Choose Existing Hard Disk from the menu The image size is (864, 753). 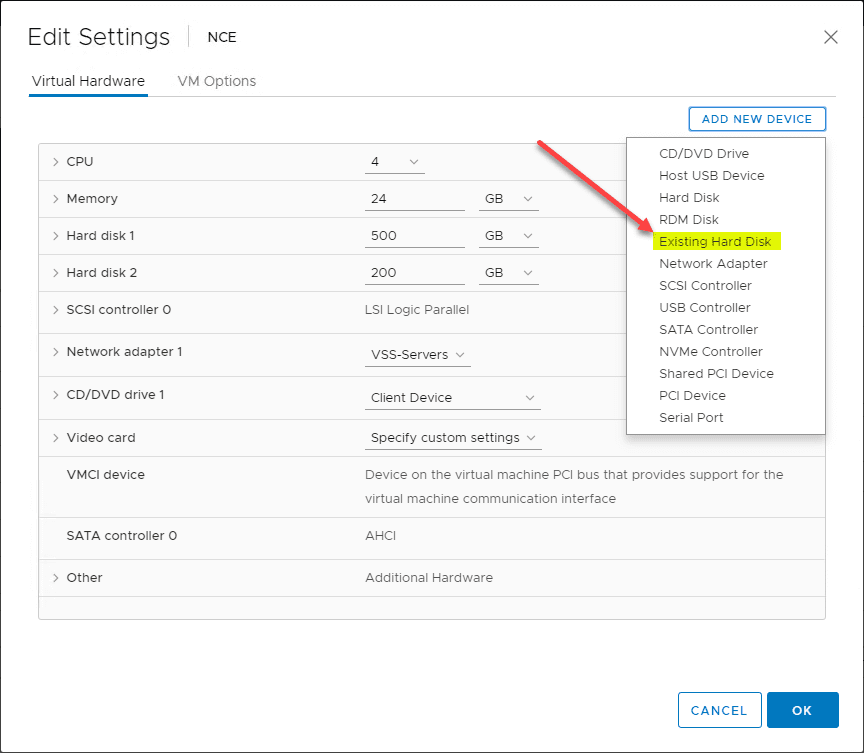(715, 242)
